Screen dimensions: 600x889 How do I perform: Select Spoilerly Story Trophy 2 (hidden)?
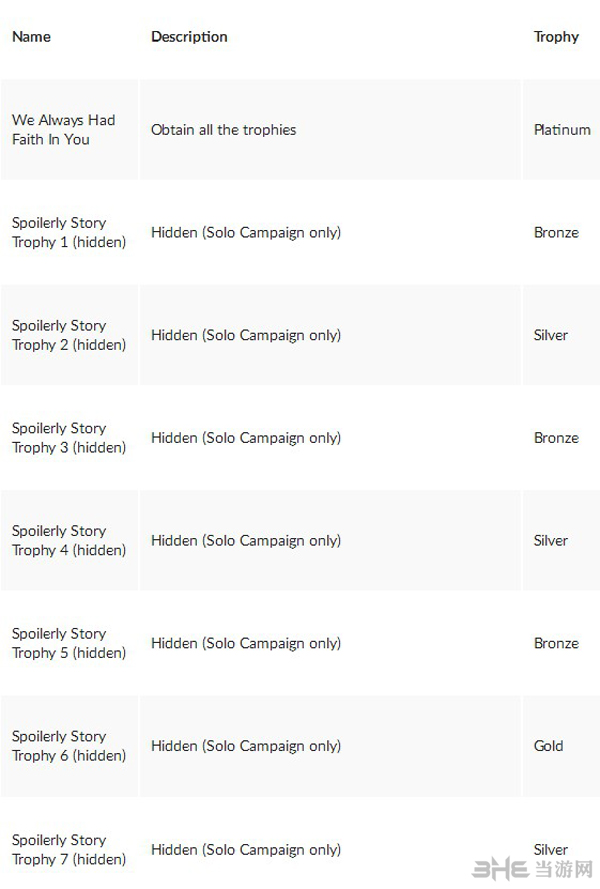(69, 335)
